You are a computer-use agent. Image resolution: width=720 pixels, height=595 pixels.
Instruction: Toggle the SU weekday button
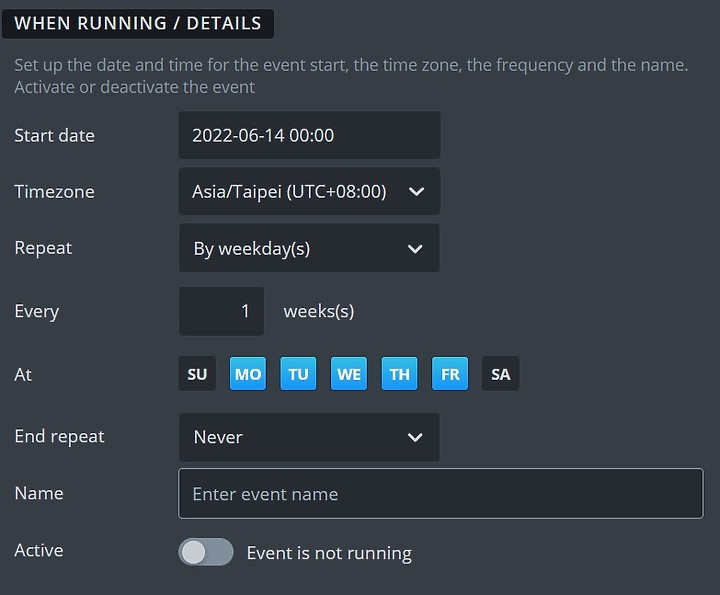click(197, 374)
